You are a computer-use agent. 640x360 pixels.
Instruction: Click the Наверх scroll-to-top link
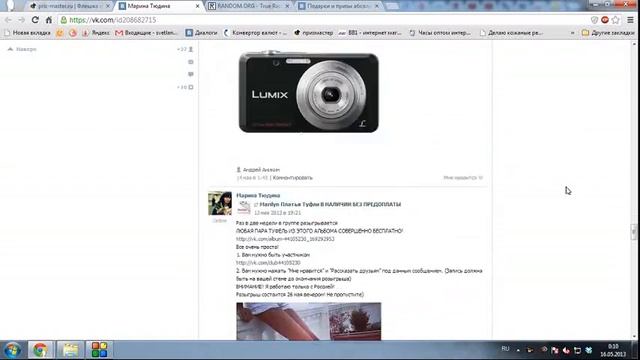(x=22, y=49)
